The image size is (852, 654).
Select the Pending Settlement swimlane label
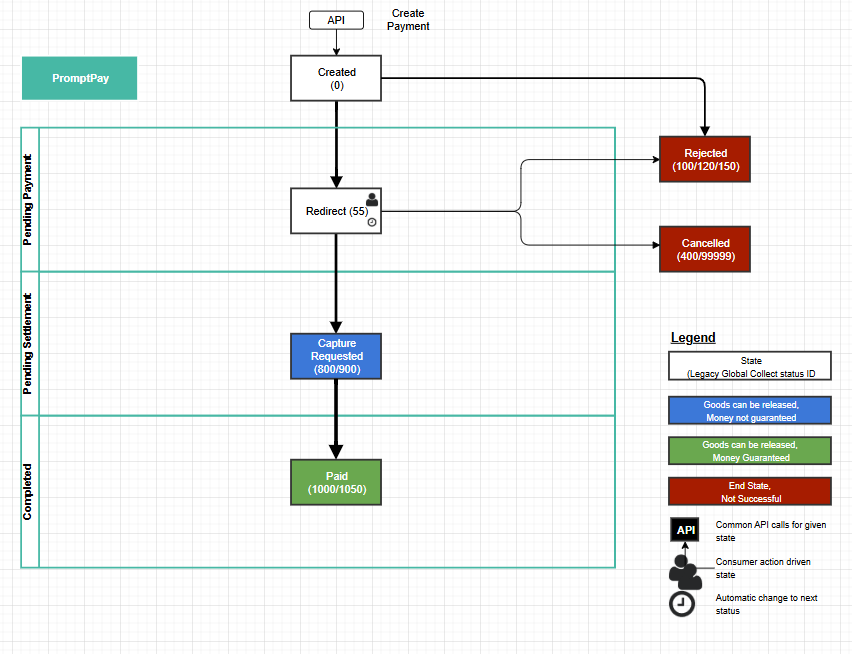[28, 344]
